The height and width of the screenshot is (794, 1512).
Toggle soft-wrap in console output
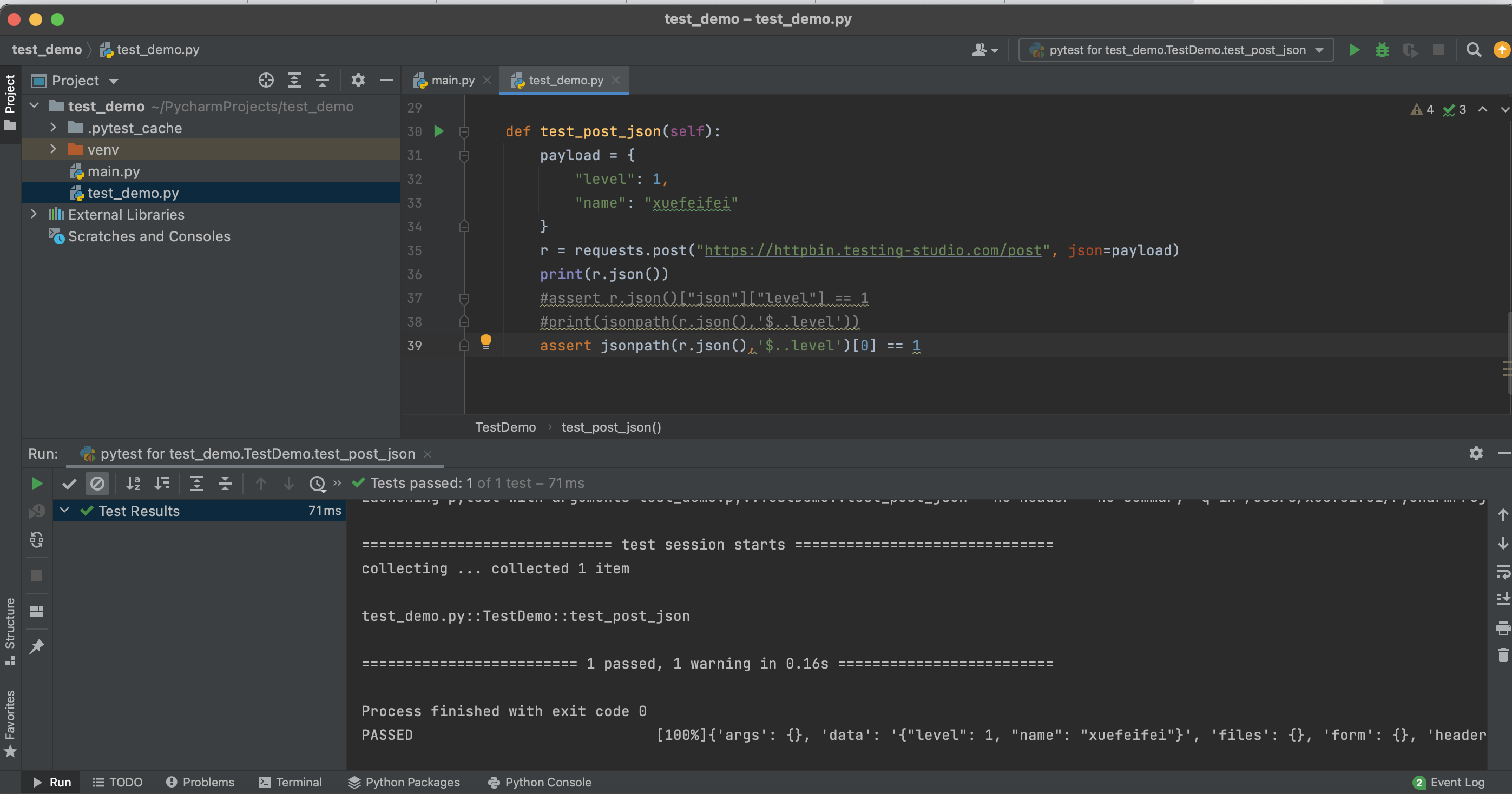tap(1502, 572)
